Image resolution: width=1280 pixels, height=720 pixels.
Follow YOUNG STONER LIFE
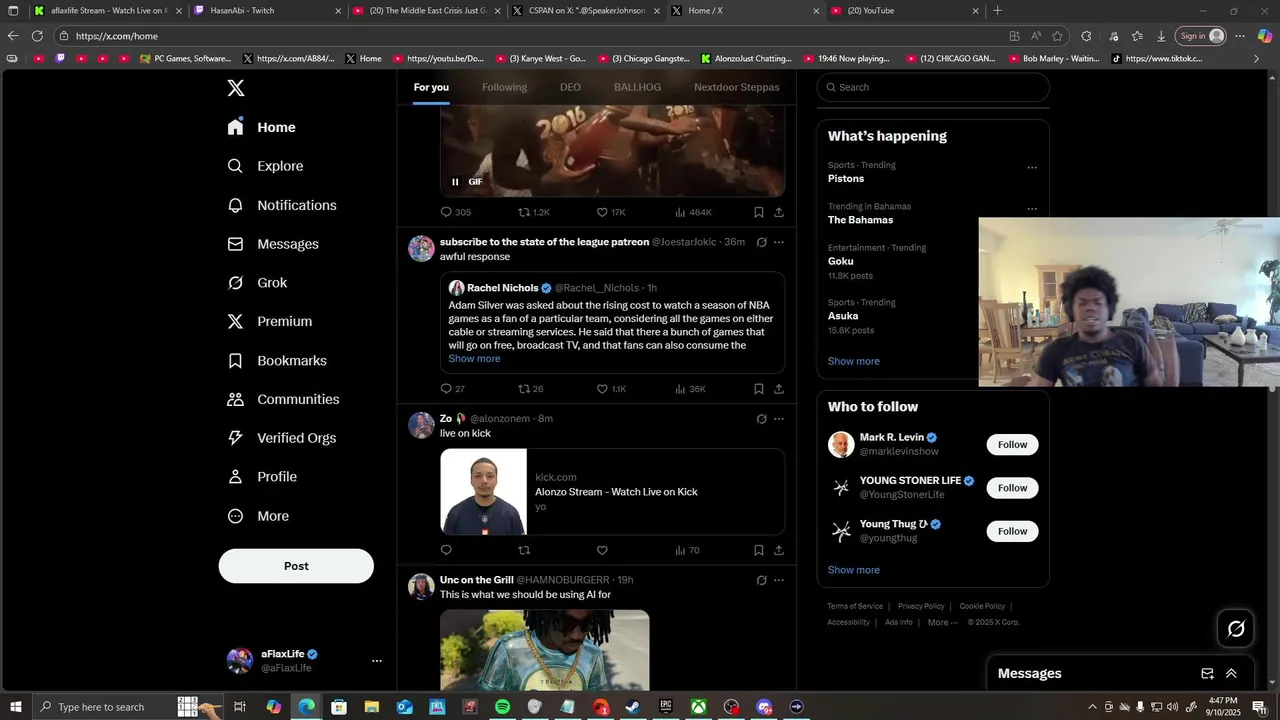tap(1012, 488)
